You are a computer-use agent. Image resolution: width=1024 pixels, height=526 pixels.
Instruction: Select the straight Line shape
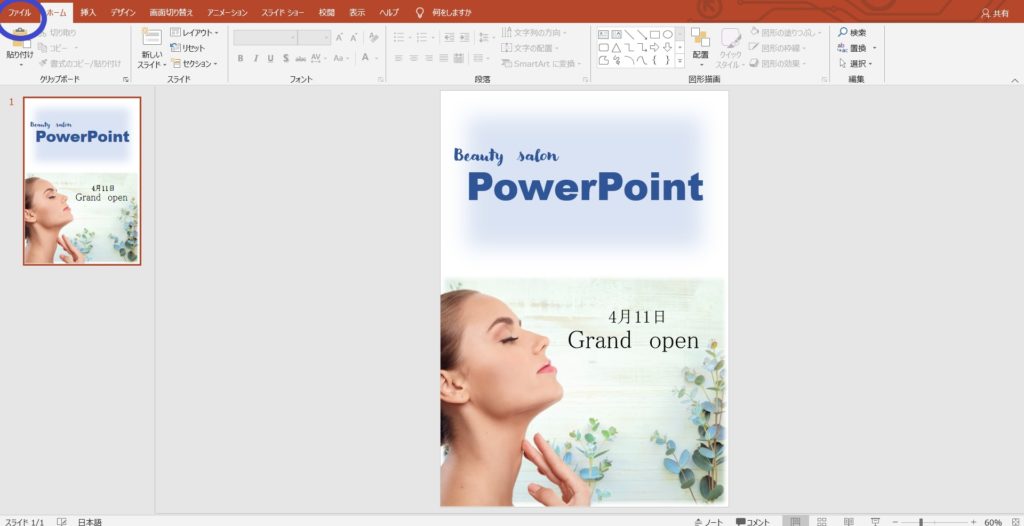629,34
